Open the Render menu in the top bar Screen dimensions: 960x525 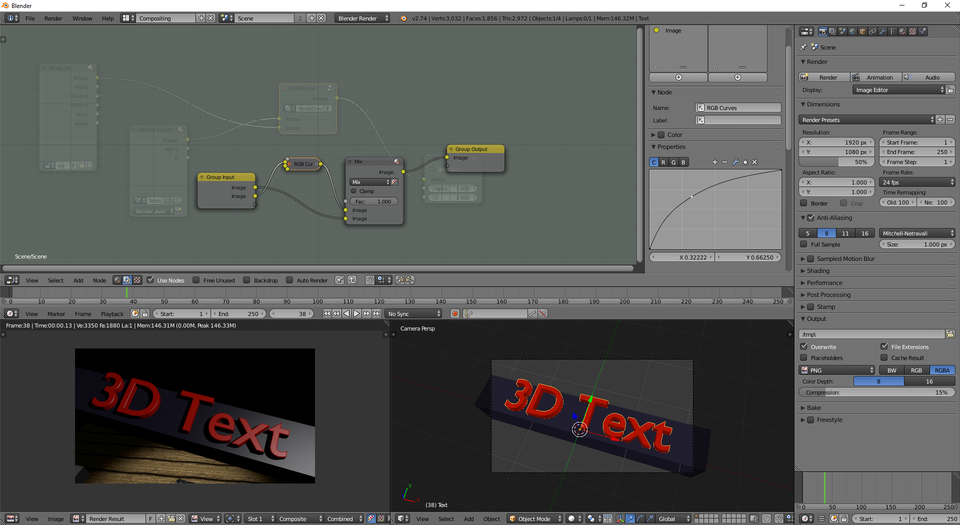[53, 18]
